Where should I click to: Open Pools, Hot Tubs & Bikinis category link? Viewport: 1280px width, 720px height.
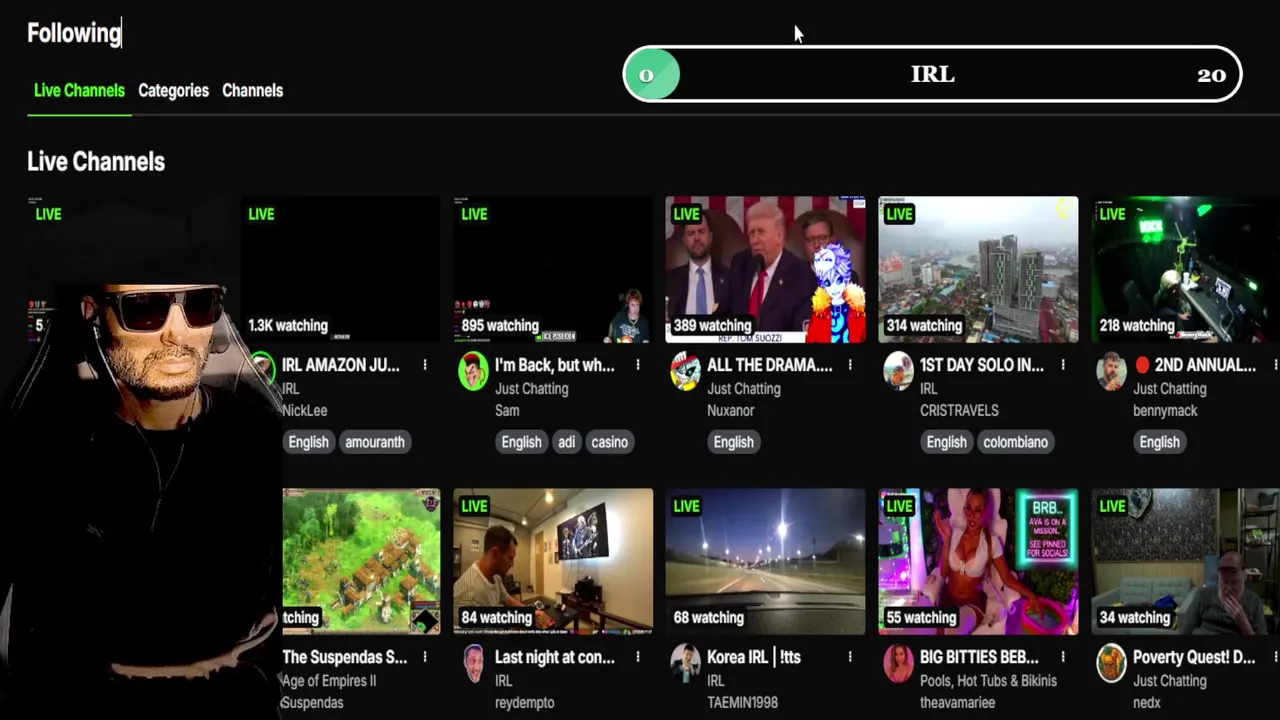point(988,681)
